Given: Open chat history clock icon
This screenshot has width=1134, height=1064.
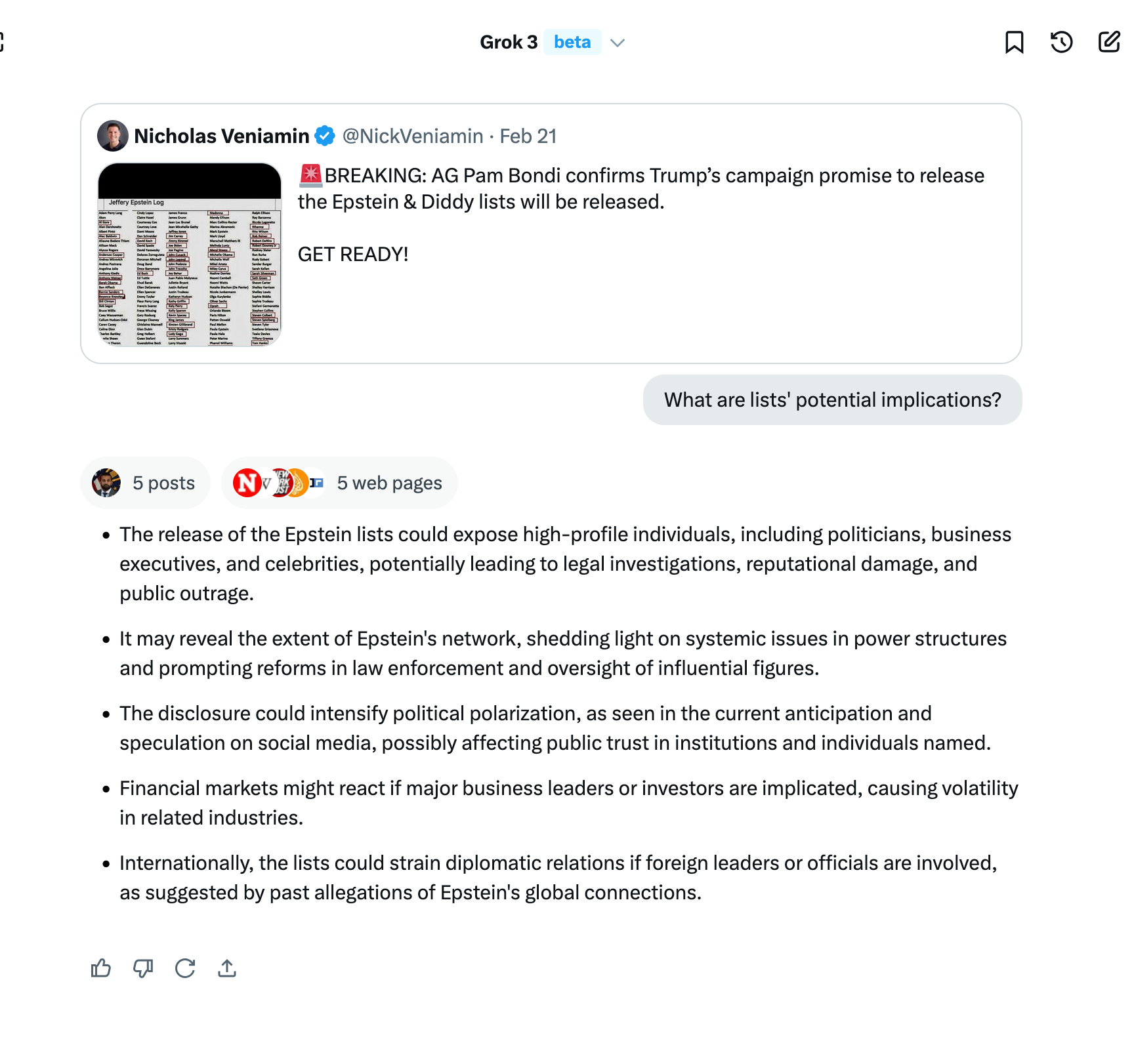Looking at the screenshot, I should [x=1061, y=43].
